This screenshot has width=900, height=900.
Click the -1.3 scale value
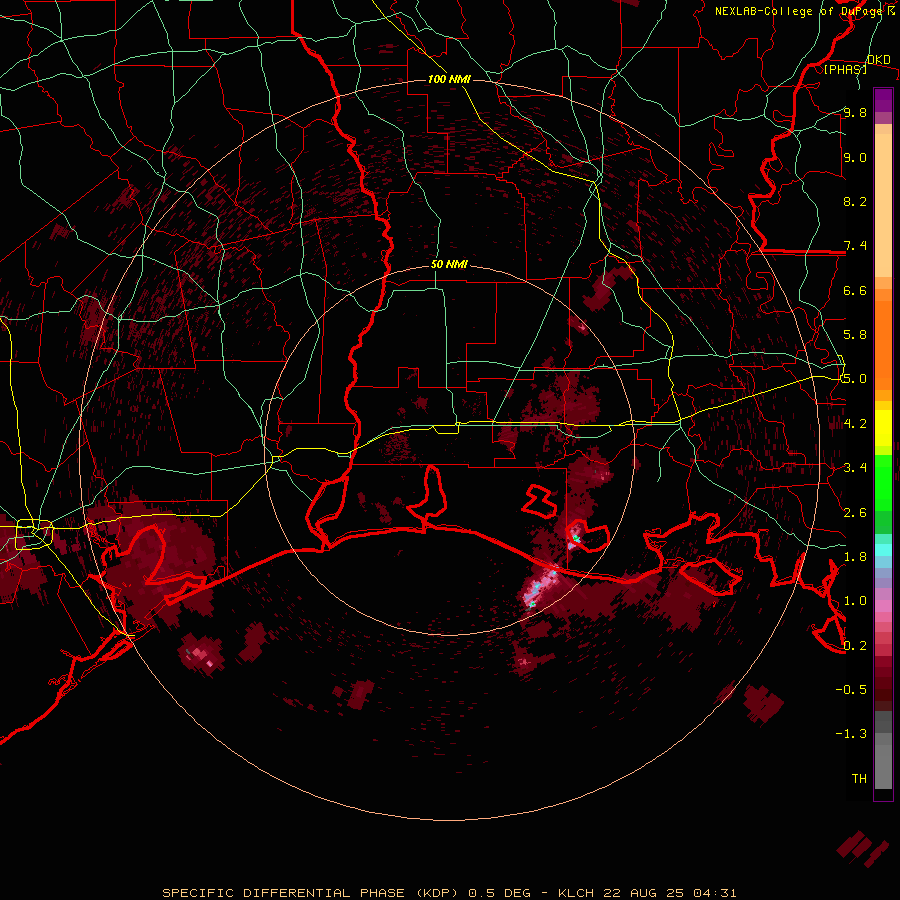(x=851, y=734)
